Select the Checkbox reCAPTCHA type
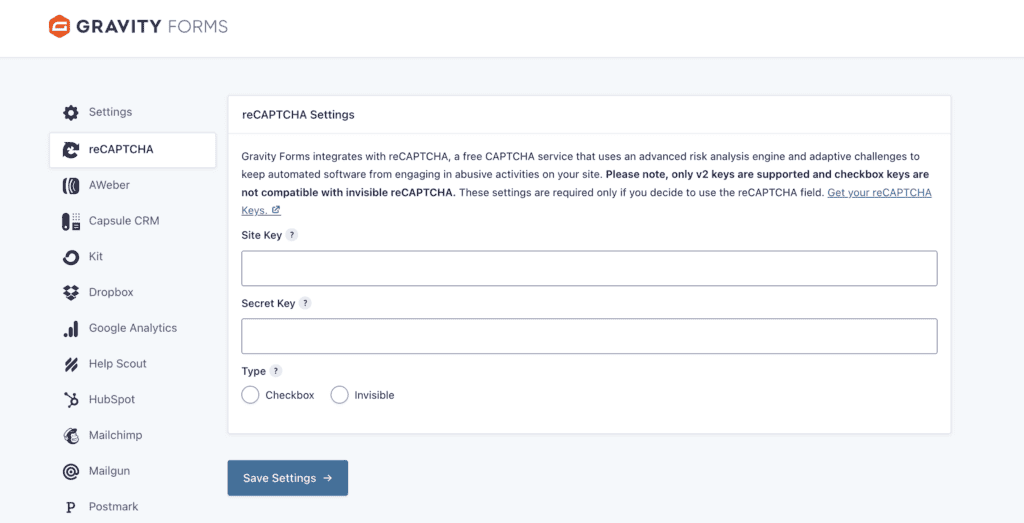Viewport: 1024px width, 523px height. 250,395
